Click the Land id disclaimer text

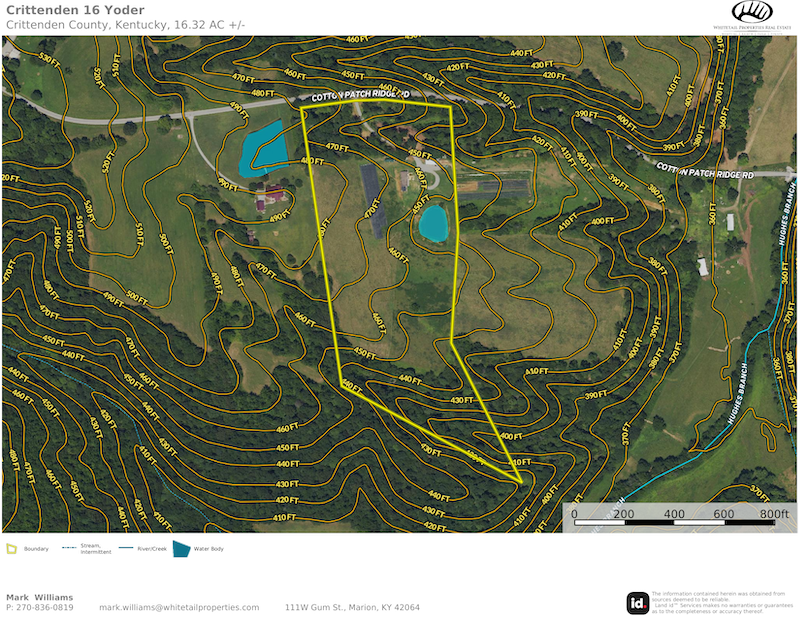pos(720,602)
